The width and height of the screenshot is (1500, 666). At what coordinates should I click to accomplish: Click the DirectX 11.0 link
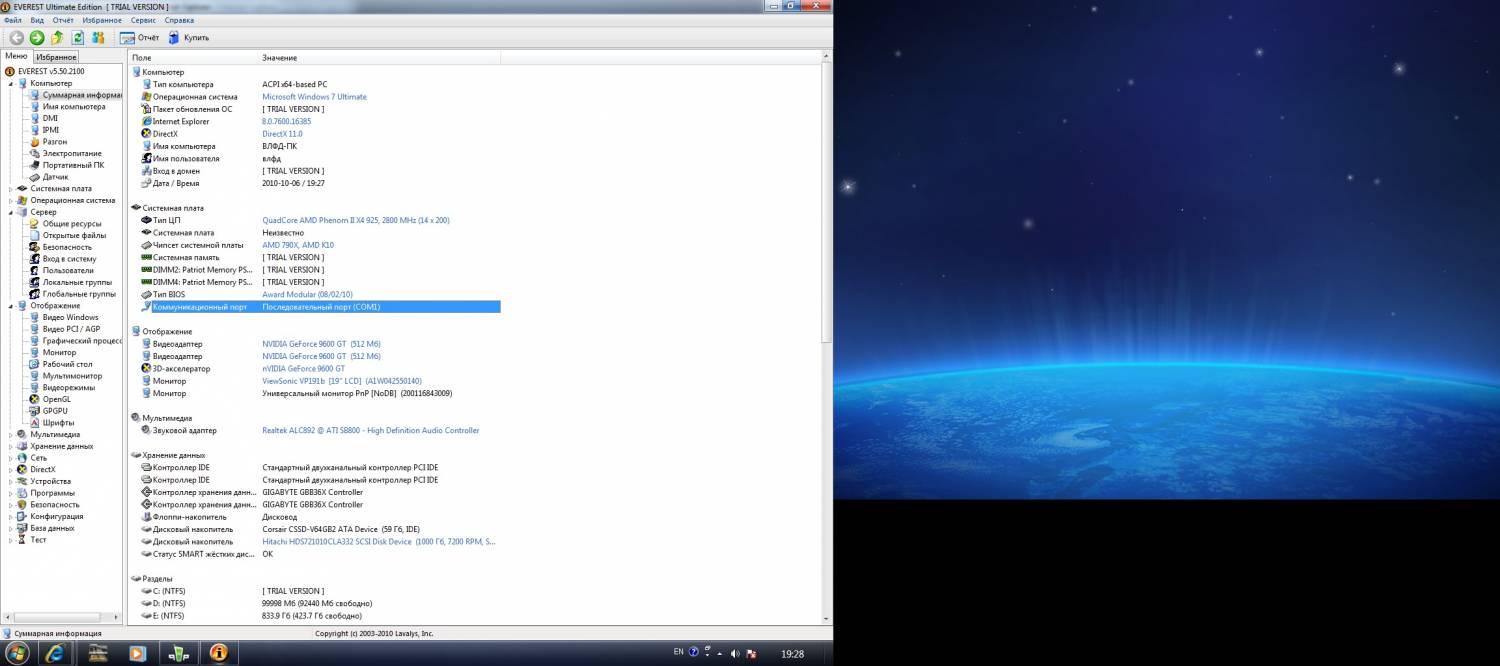tap(282, 134)
